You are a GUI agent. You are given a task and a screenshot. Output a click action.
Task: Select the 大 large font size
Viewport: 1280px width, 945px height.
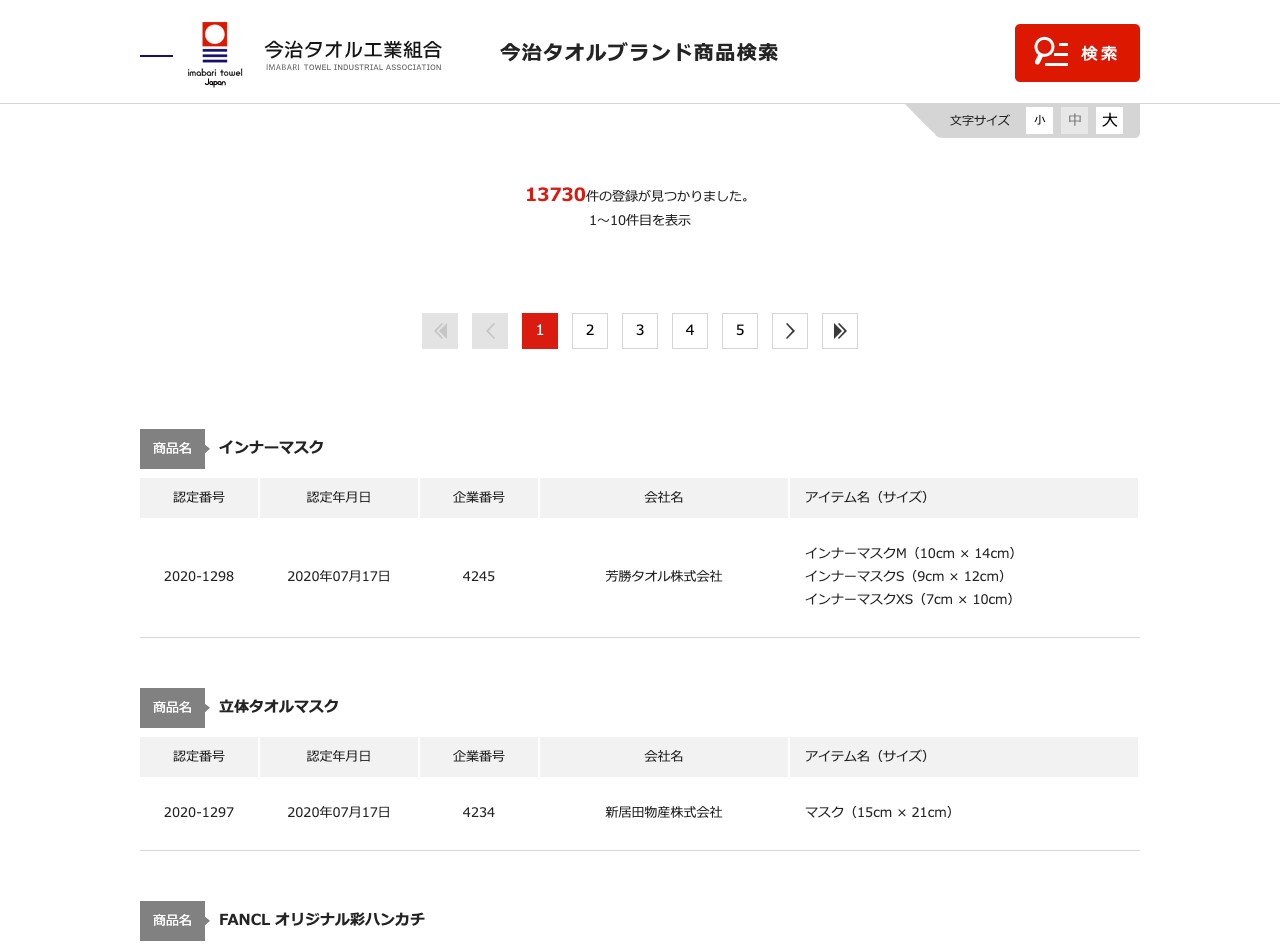[1109, 120]
